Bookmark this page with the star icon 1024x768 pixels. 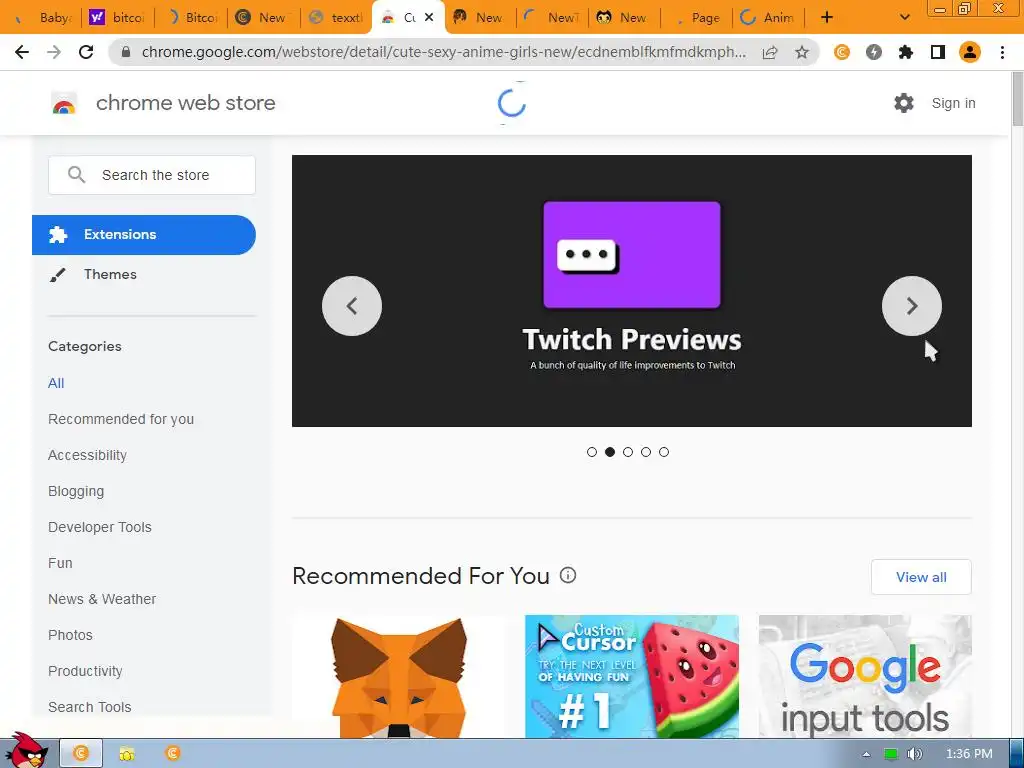pos(802,52)
